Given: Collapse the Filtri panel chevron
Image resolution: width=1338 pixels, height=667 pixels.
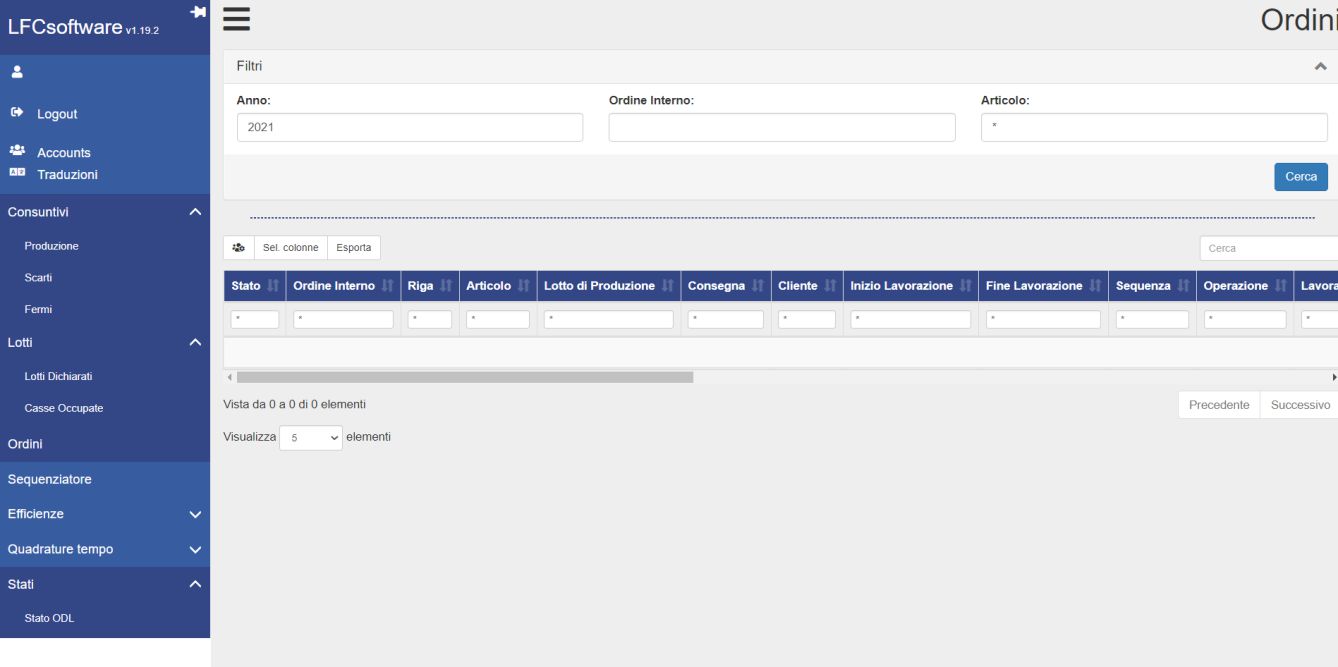Looking at the screenshot, I should 1320,66.
